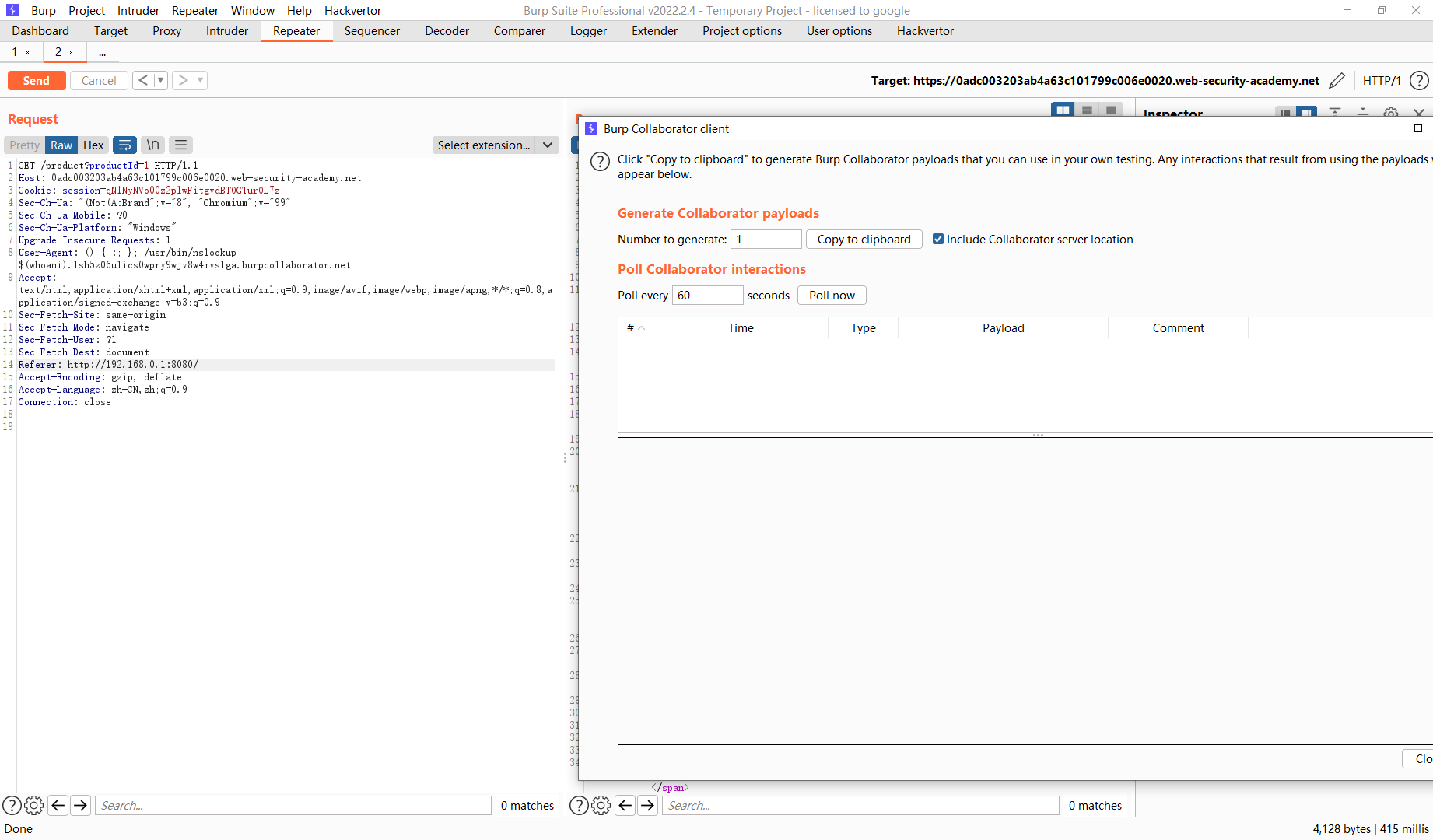Click the Connection: close header line
This screenshot has width=1433, height=840.
(x=65, y=402)
